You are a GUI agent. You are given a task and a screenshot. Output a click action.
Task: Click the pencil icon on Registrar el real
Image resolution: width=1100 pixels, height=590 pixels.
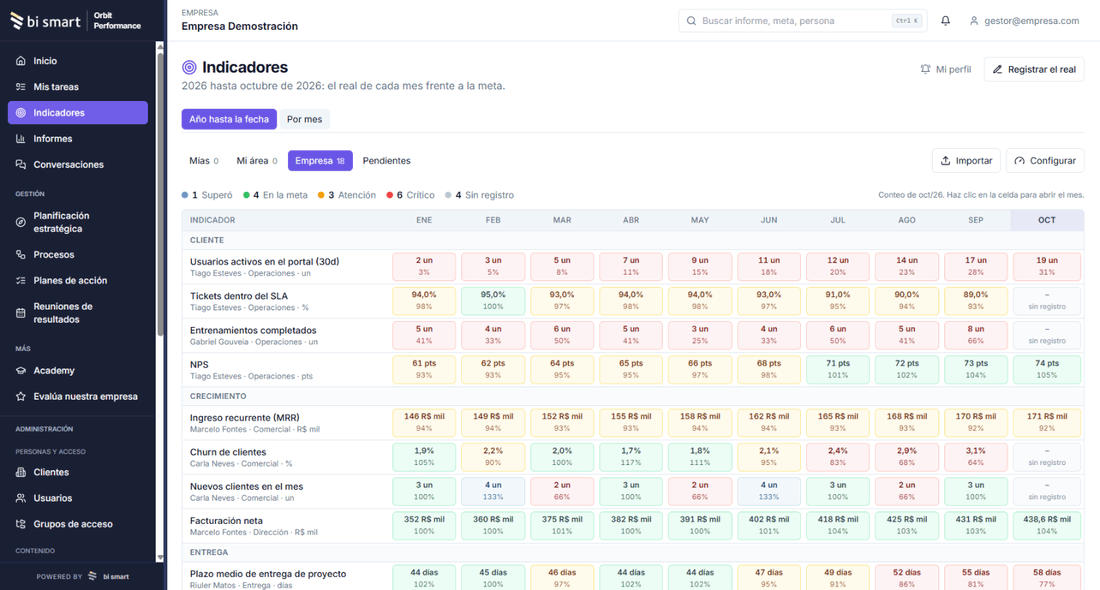tap(998, 69)
